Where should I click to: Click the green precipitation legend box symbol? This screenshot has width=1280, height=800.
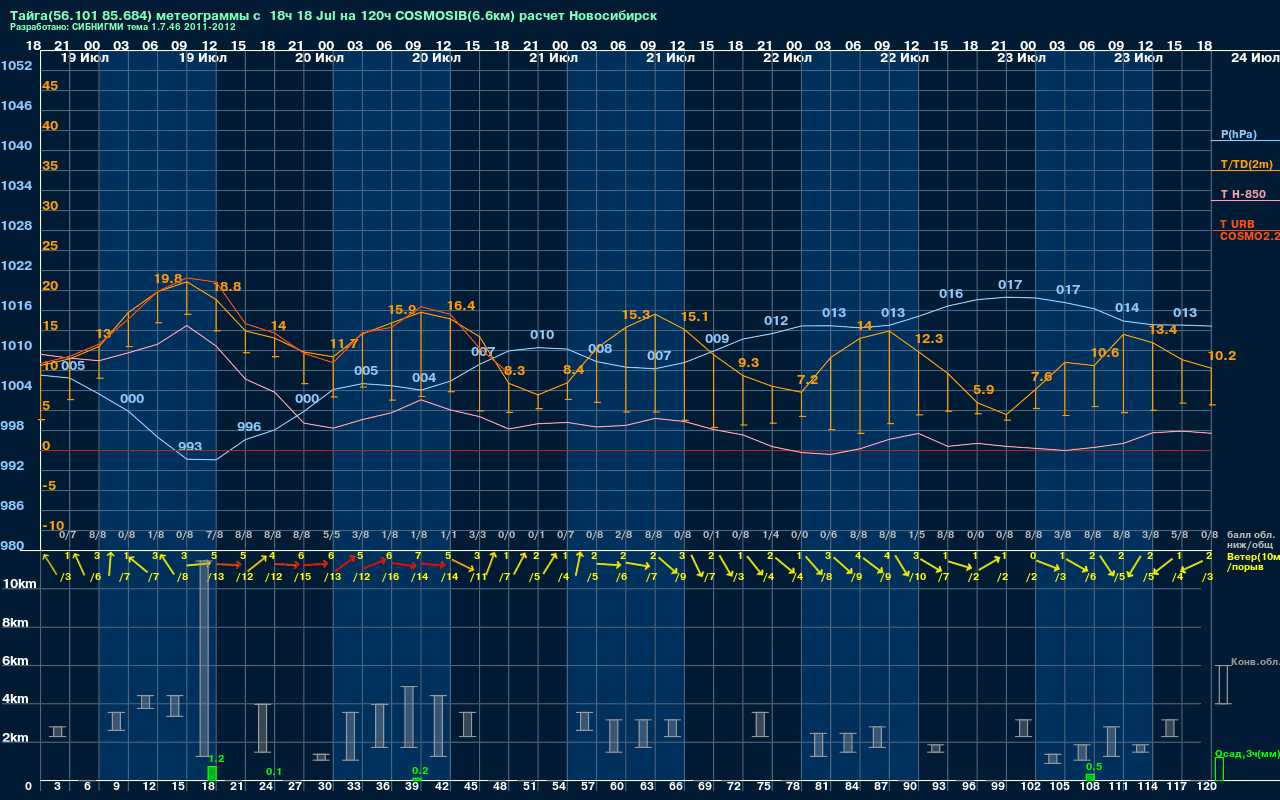pos(1218,769)
